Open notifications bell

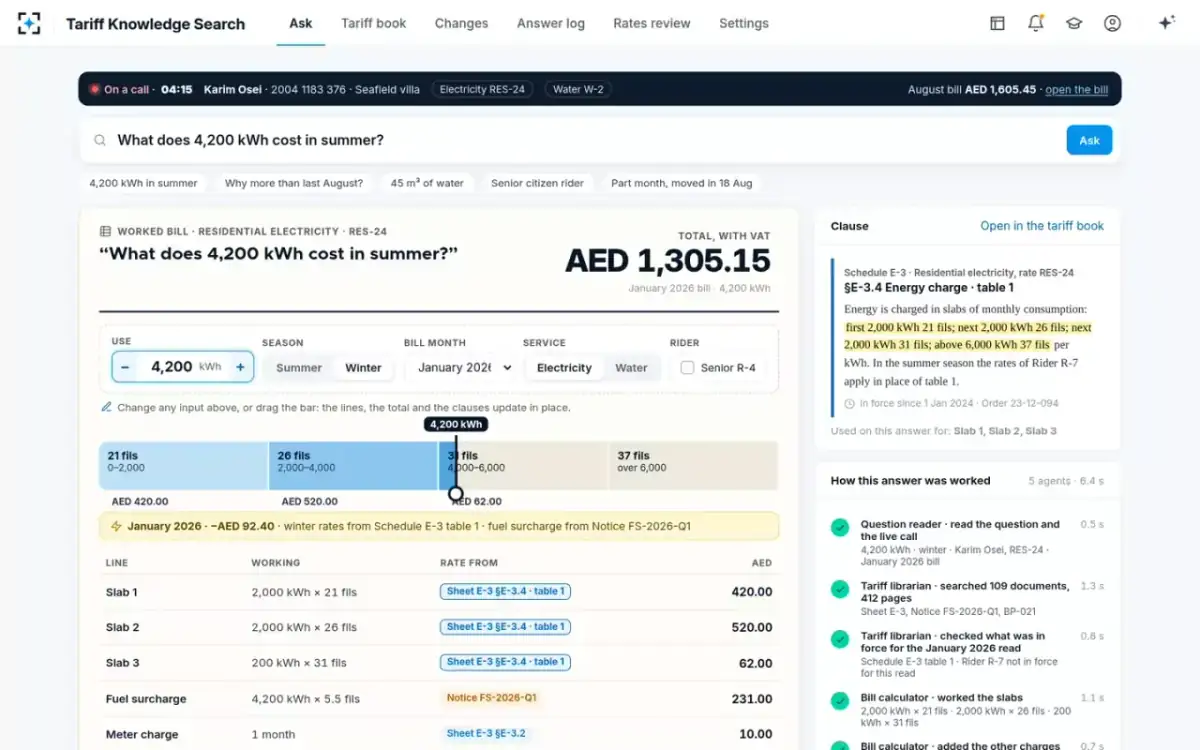click(x=1036, y=23)
